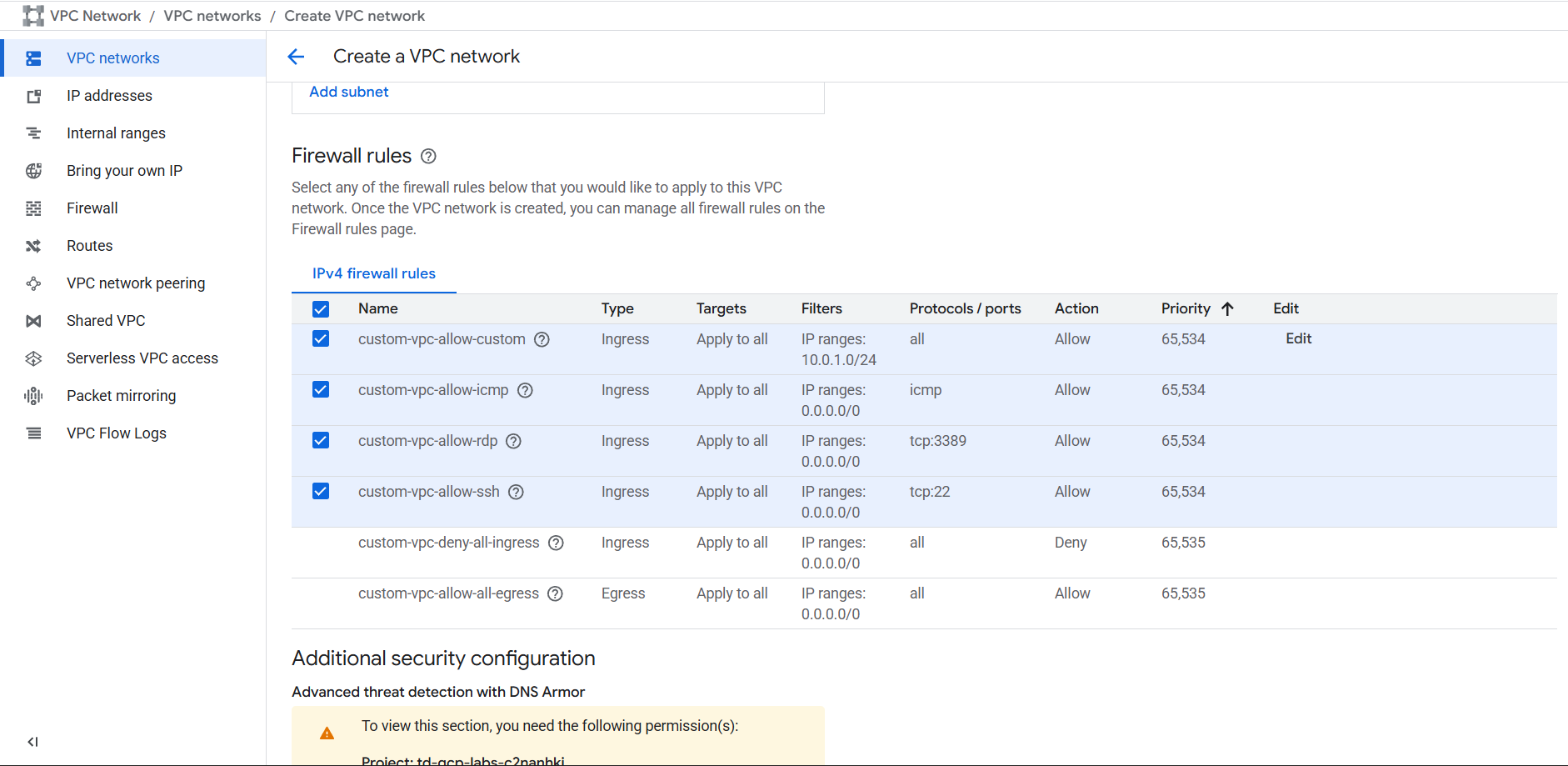Uncheck the custom-vpc-allow-rdp rule
Screen dimensions: 1568x766
321,441
